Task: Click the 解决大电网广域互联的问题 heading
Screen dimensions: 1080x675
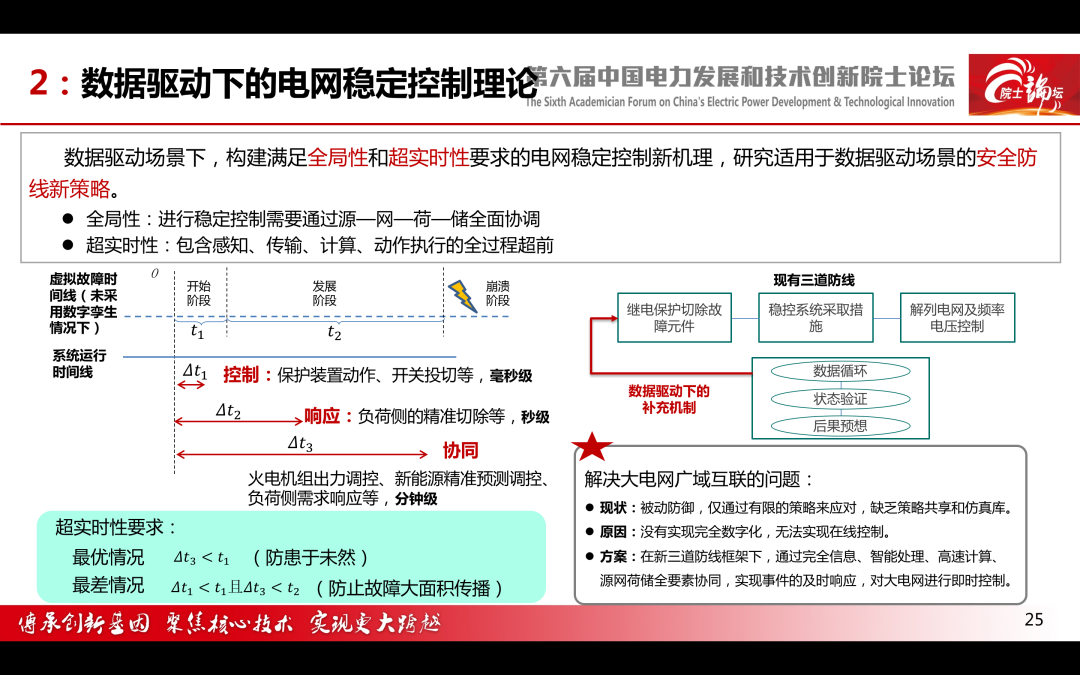Action: click(700, 479)
